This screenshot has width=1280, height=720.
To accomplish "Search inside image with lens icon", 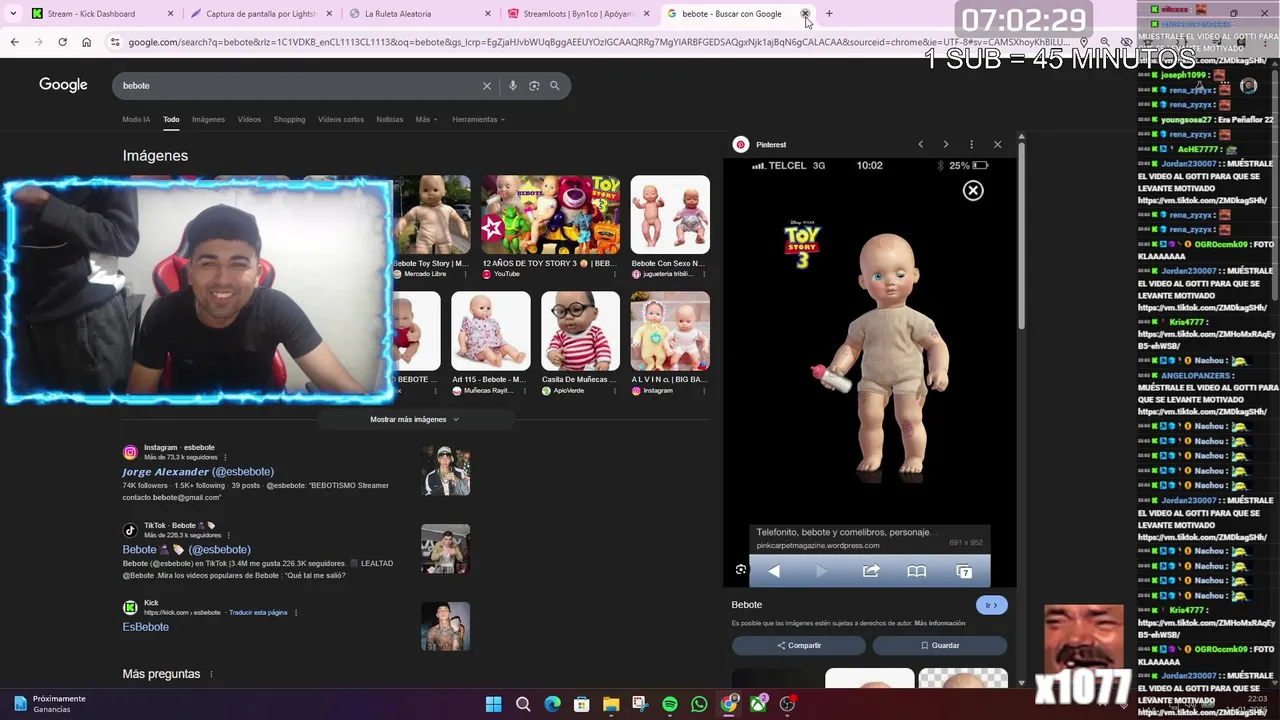I will 741,570.
